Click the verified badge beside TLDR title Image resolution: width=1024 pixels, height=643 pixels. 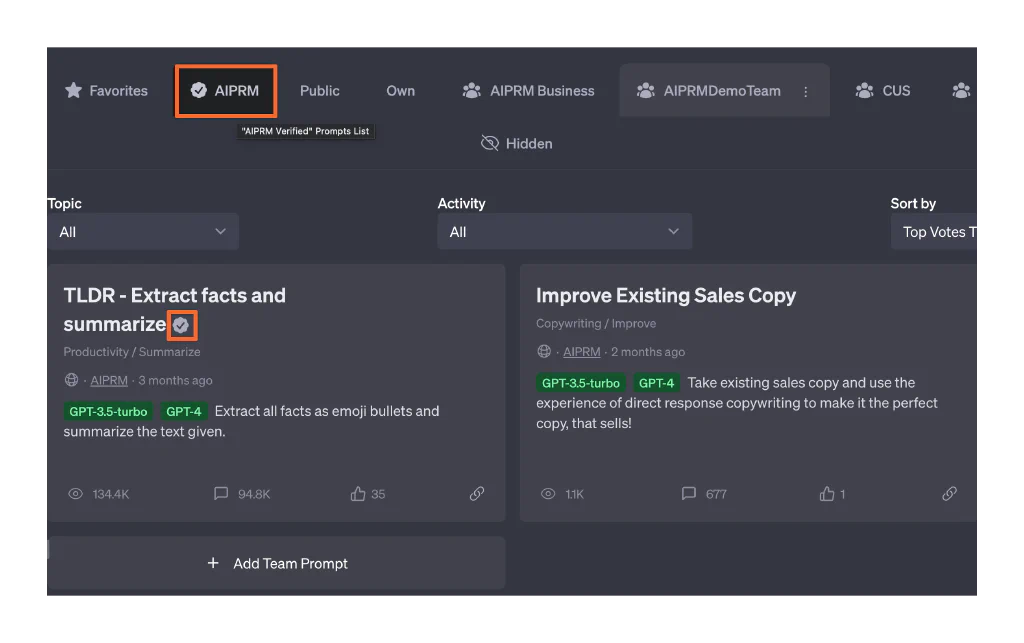coord(181,325)
